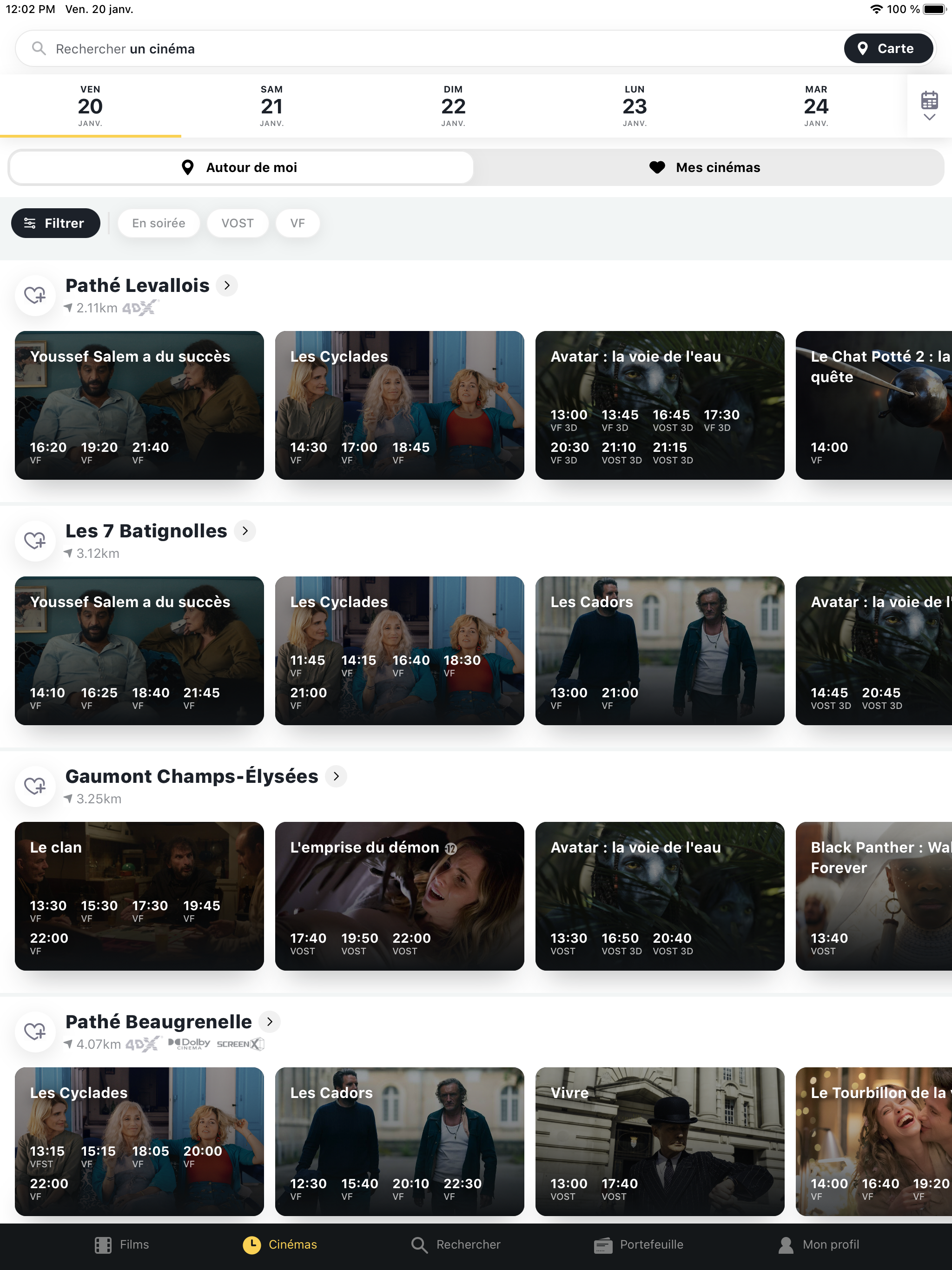
Task: Select Monday 23 January date tab
Action: 635,106
